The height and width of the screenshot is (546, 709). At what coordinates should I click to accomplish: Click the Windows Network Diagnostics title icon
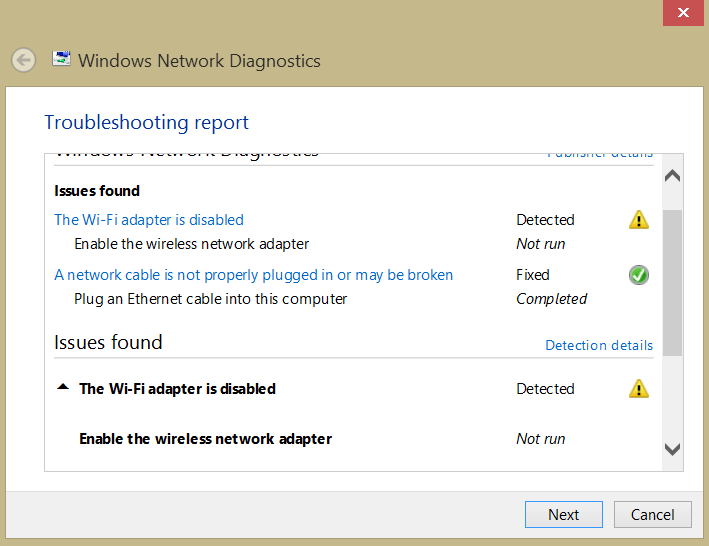(61, 59)
